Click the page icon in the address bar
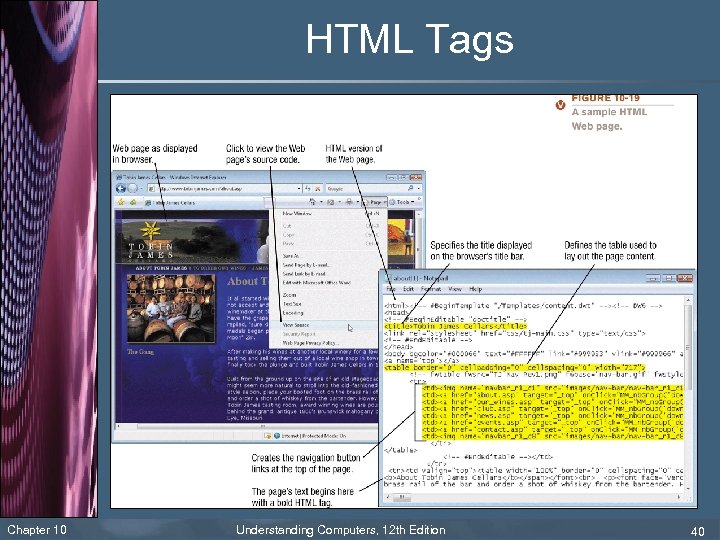The width and height of the screenshot is (720, 540). tap(151, 189)
